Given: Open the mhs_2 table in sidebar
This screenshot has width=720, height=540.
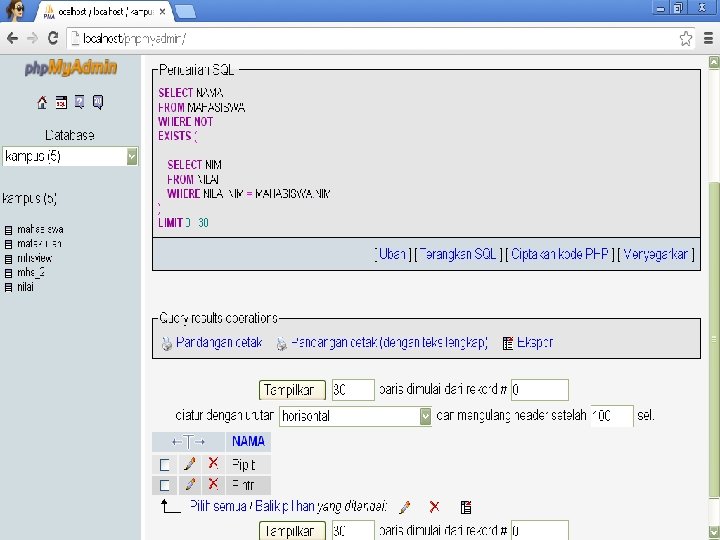Looking at the screenshot, I should click(x=31, y=273).
